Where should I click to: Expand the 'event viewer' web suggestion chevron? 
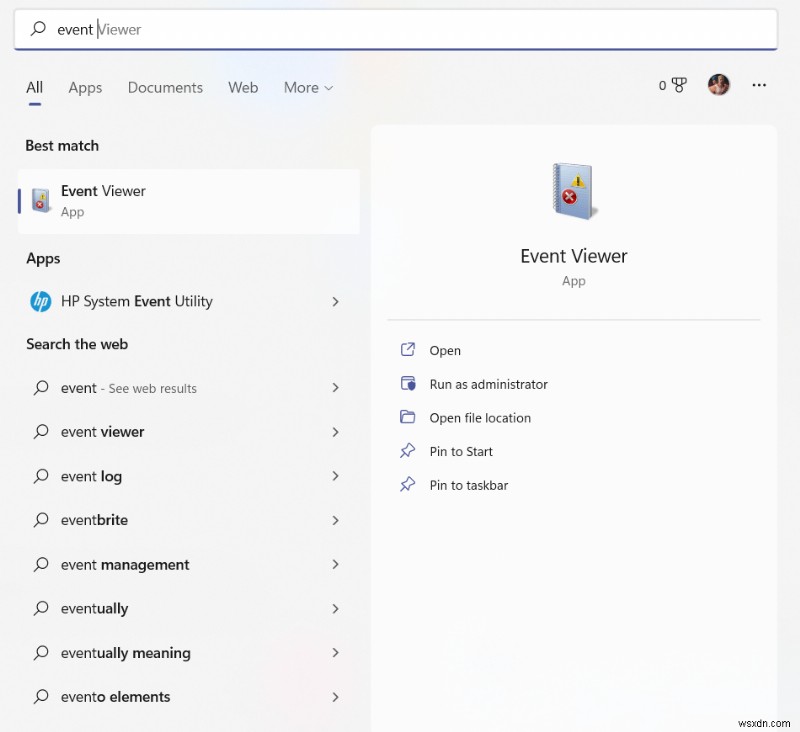pos(335,432)
